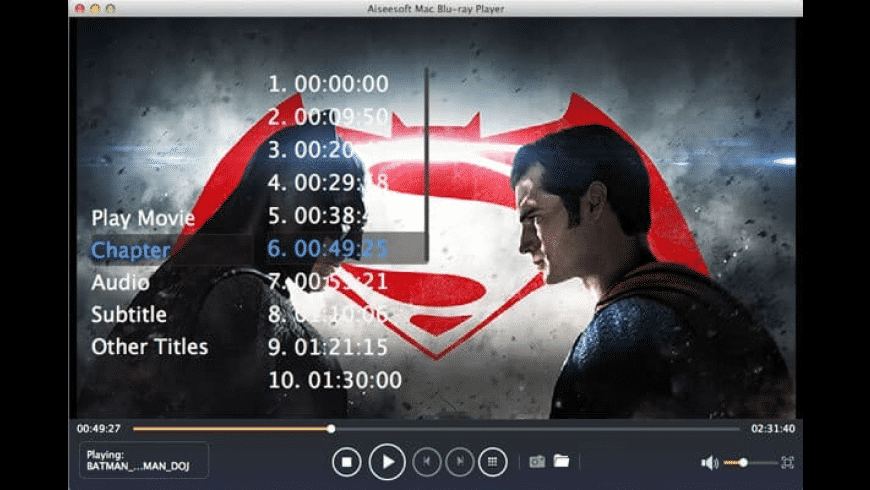Jump to chapter 8 in the list
This screenshot has width=870, height=490.
[x=328, y=314]
